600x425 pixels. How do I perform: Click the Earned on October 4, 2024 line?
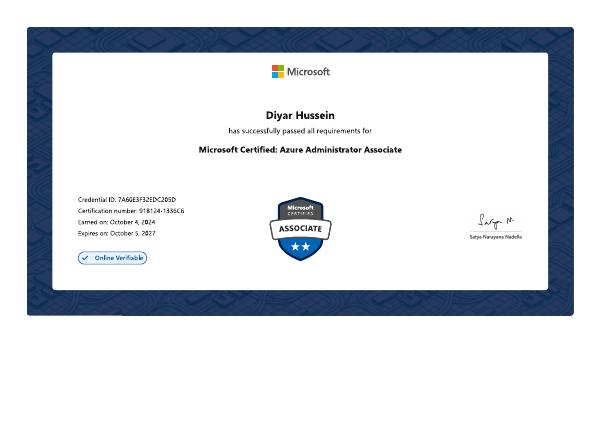point(116,222)
